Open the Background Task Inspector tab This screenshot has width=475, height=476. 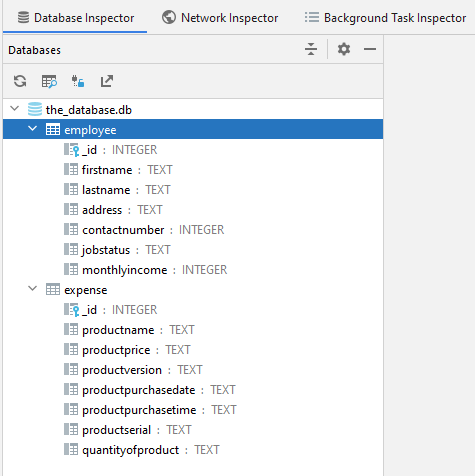(x=385, y=18)
